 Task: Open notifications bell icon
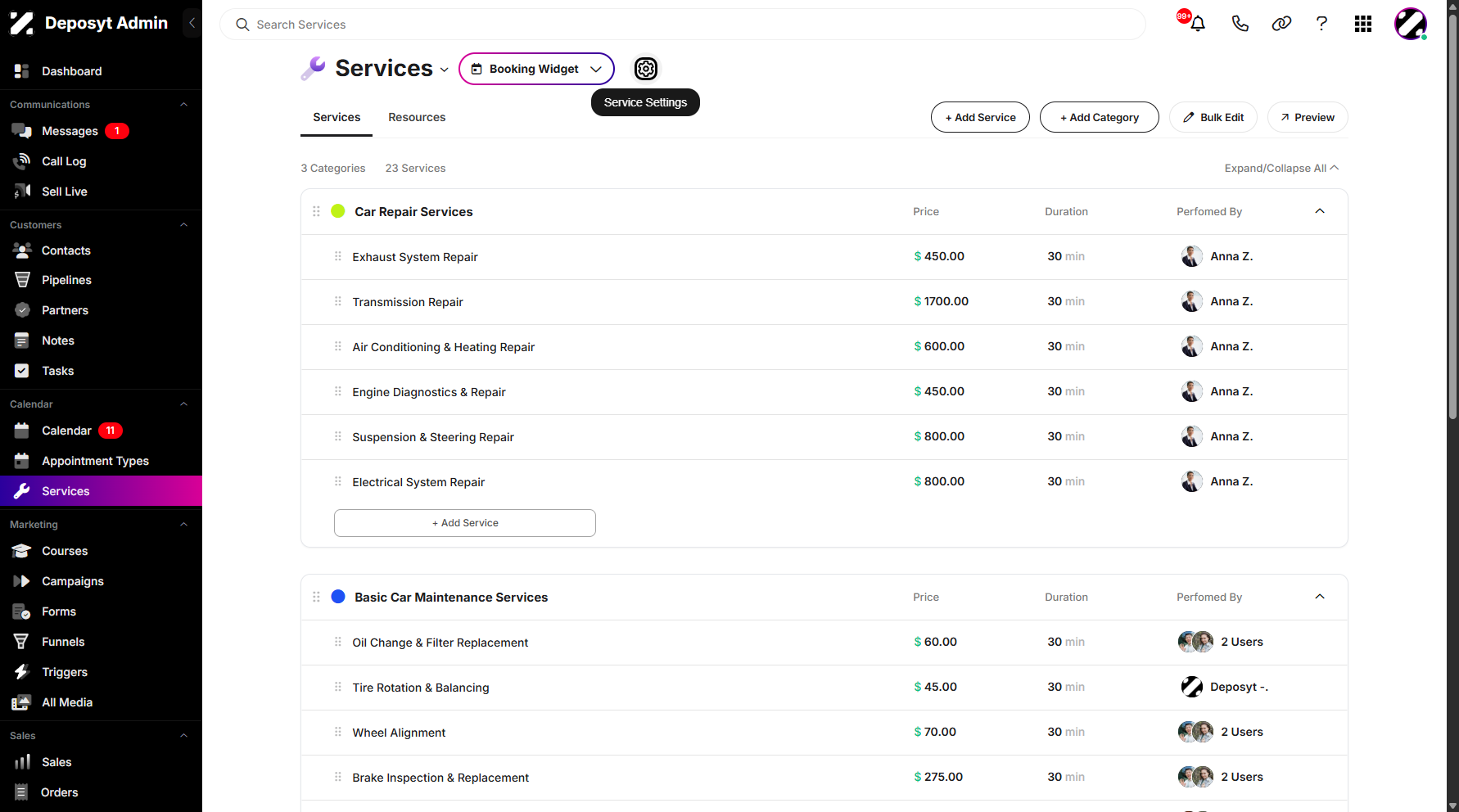tap(1198, 24)
